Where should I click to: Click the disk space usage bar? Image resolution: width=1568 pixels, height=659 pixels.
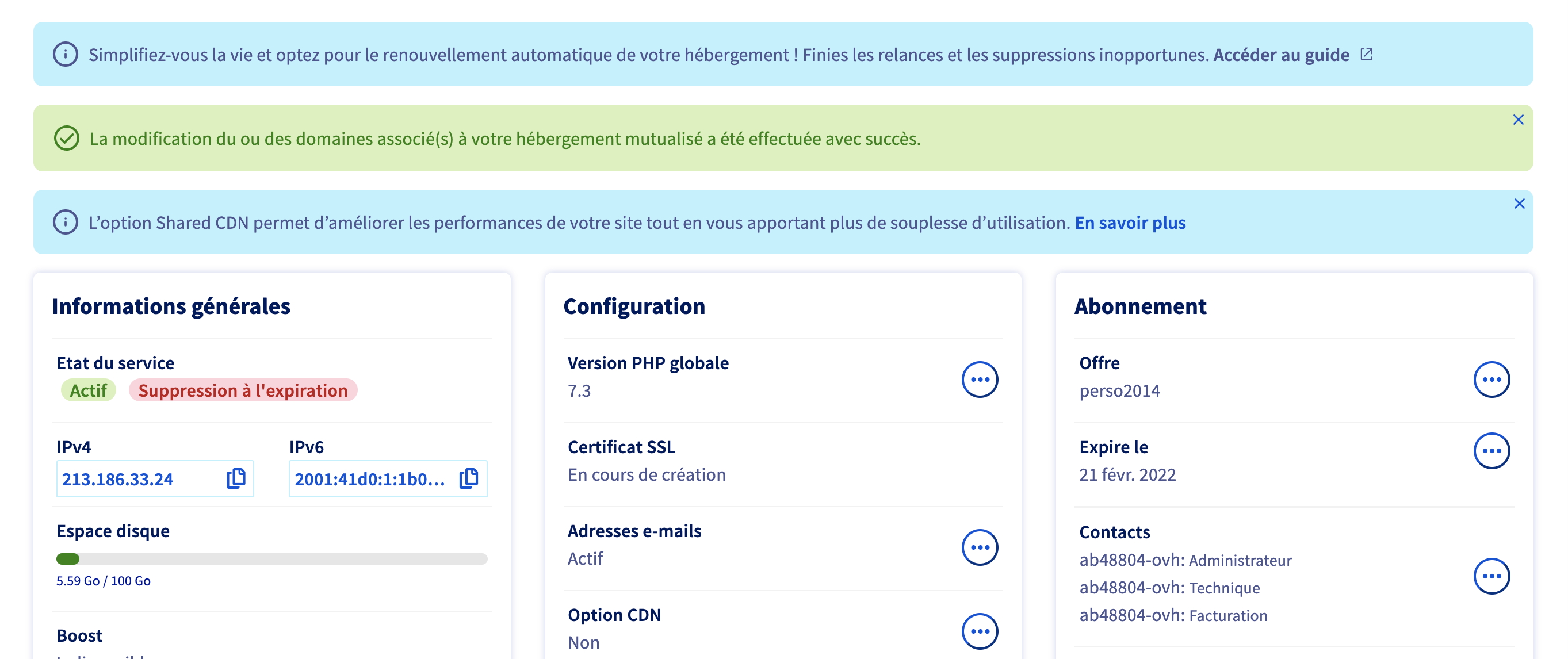coord(271,558)
